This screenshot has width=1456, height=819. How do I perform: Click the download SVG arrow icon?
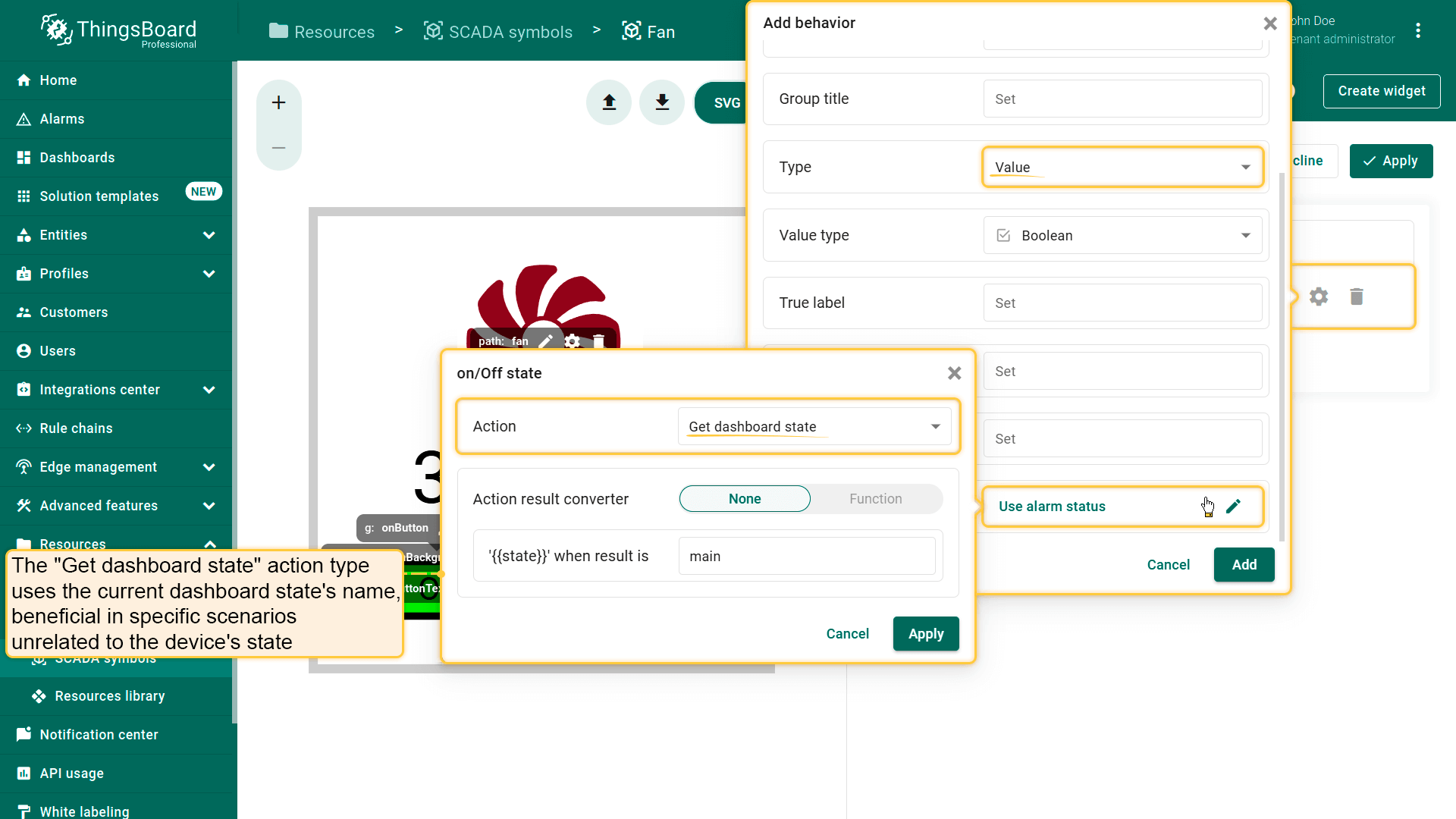662,102
